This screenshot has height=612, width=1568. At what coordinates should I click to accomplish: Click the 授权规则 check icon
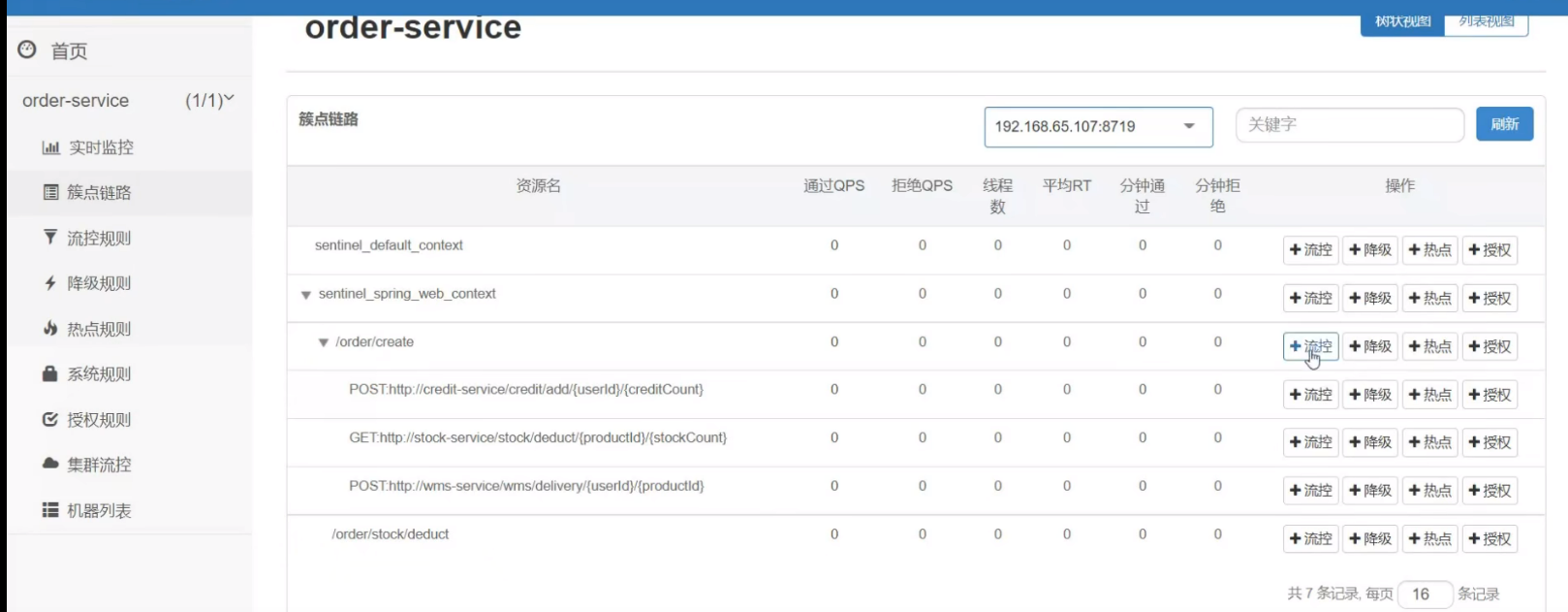(x=50, y=419)
